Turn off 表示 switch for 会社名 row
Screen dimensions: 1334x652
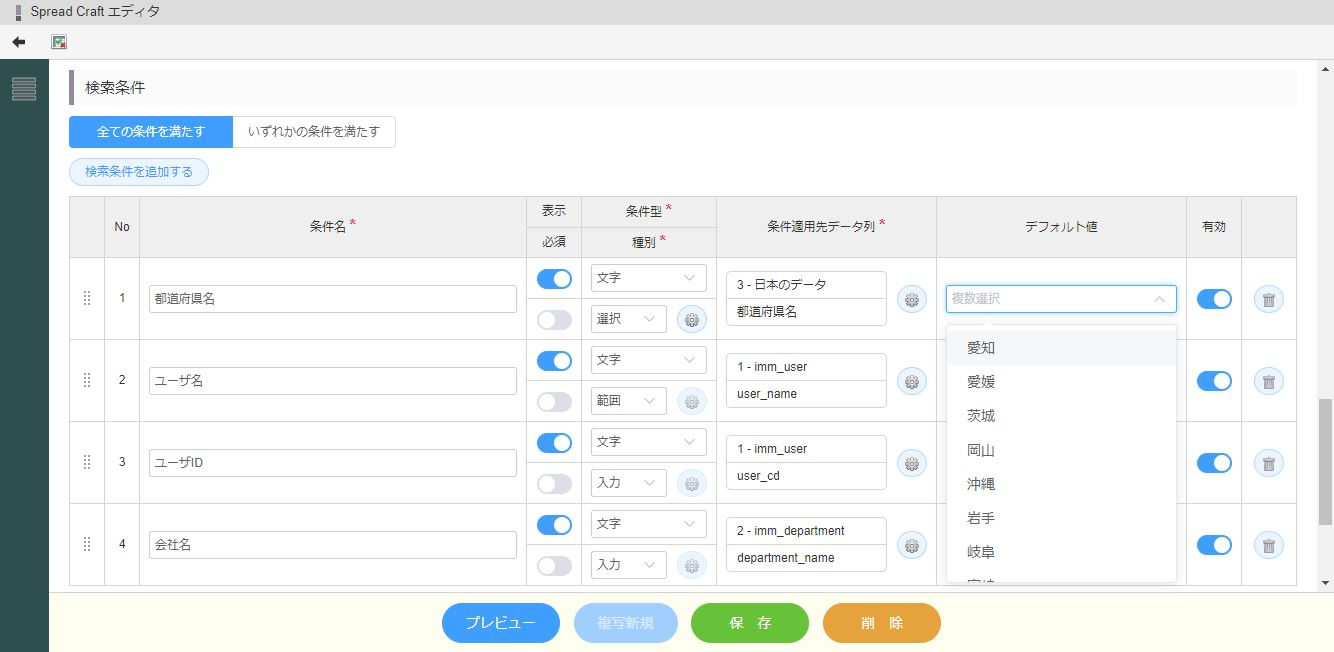pos(554,525)
